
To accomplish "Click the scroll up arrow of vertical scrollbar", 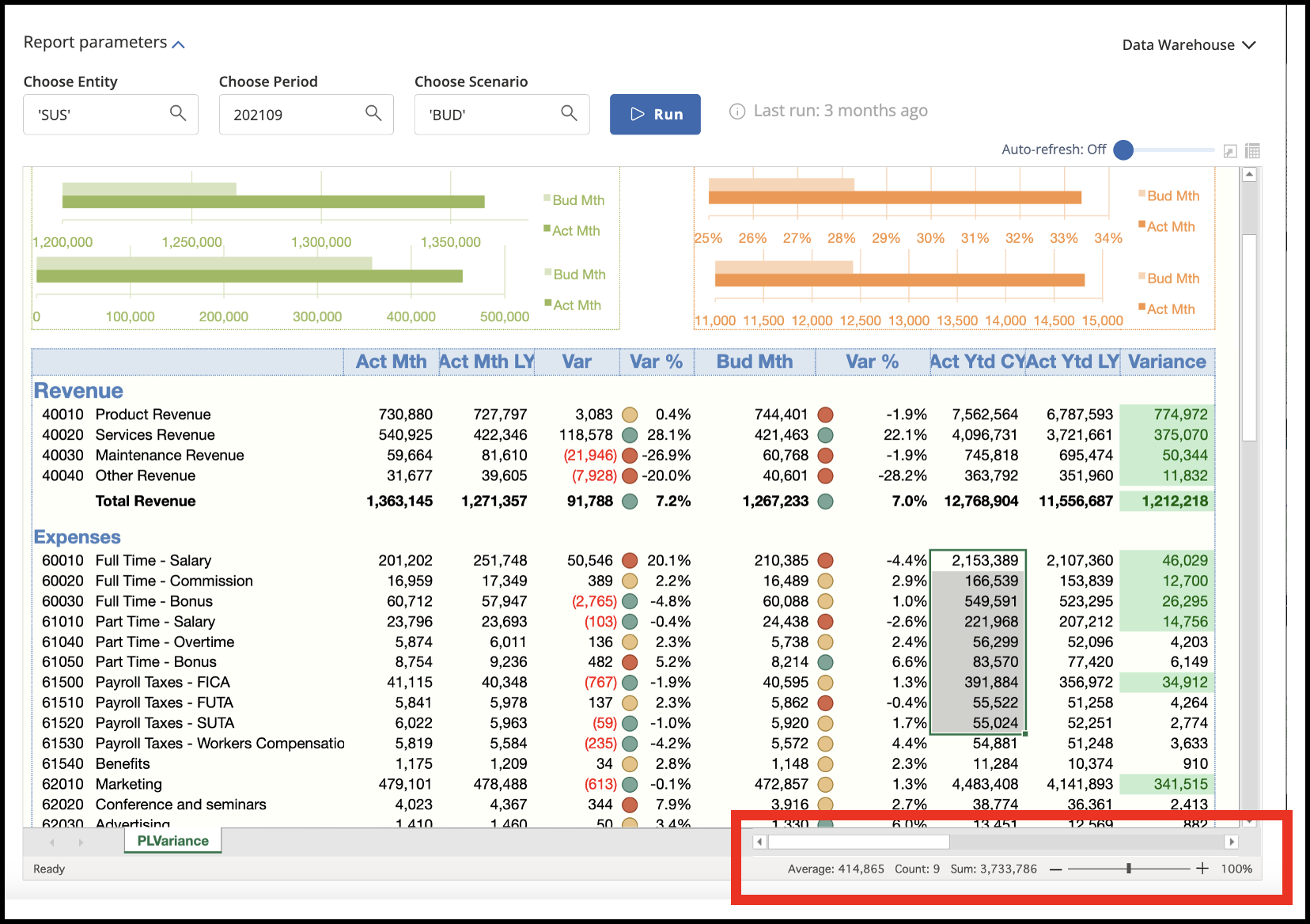I will click(1250, 175).
